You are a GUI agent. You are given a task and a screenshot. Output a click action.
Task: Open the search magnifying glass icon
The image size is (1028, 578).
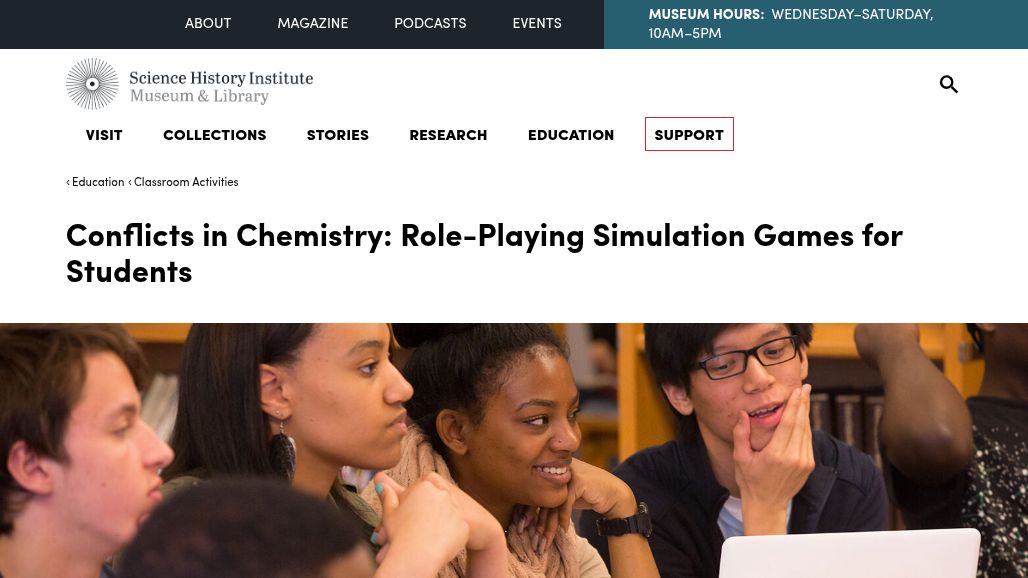(948, 85)
